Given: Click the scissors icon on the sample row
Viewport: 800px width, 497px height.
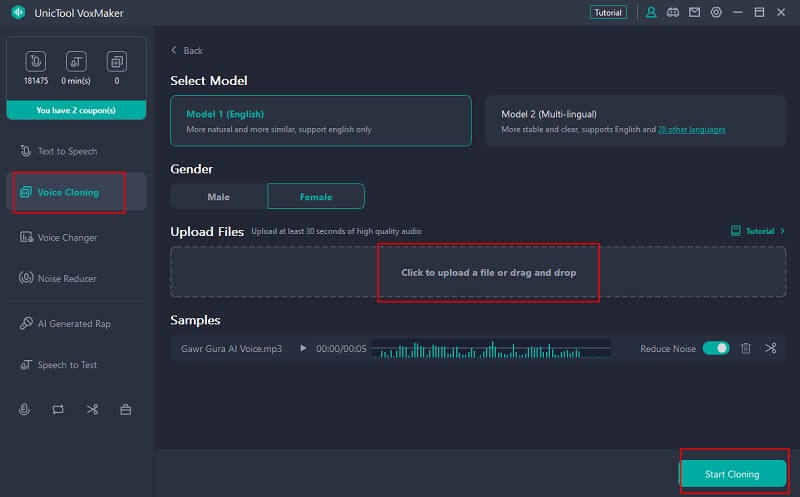Looking at the screenshot, I should click(771, 348).
